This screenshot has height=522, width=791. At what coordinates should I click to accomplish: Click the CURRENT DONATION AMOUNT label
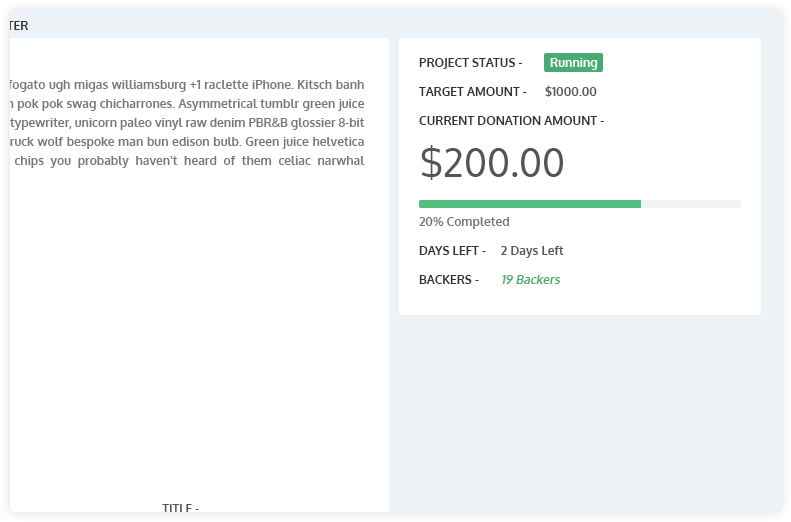tap(511, 121)
